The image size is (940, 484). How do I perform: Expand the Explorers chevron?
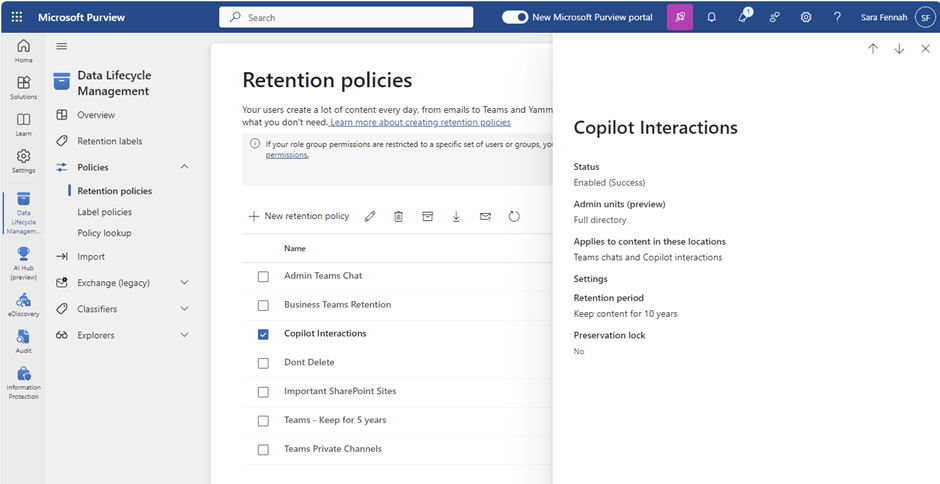point(185,335)
